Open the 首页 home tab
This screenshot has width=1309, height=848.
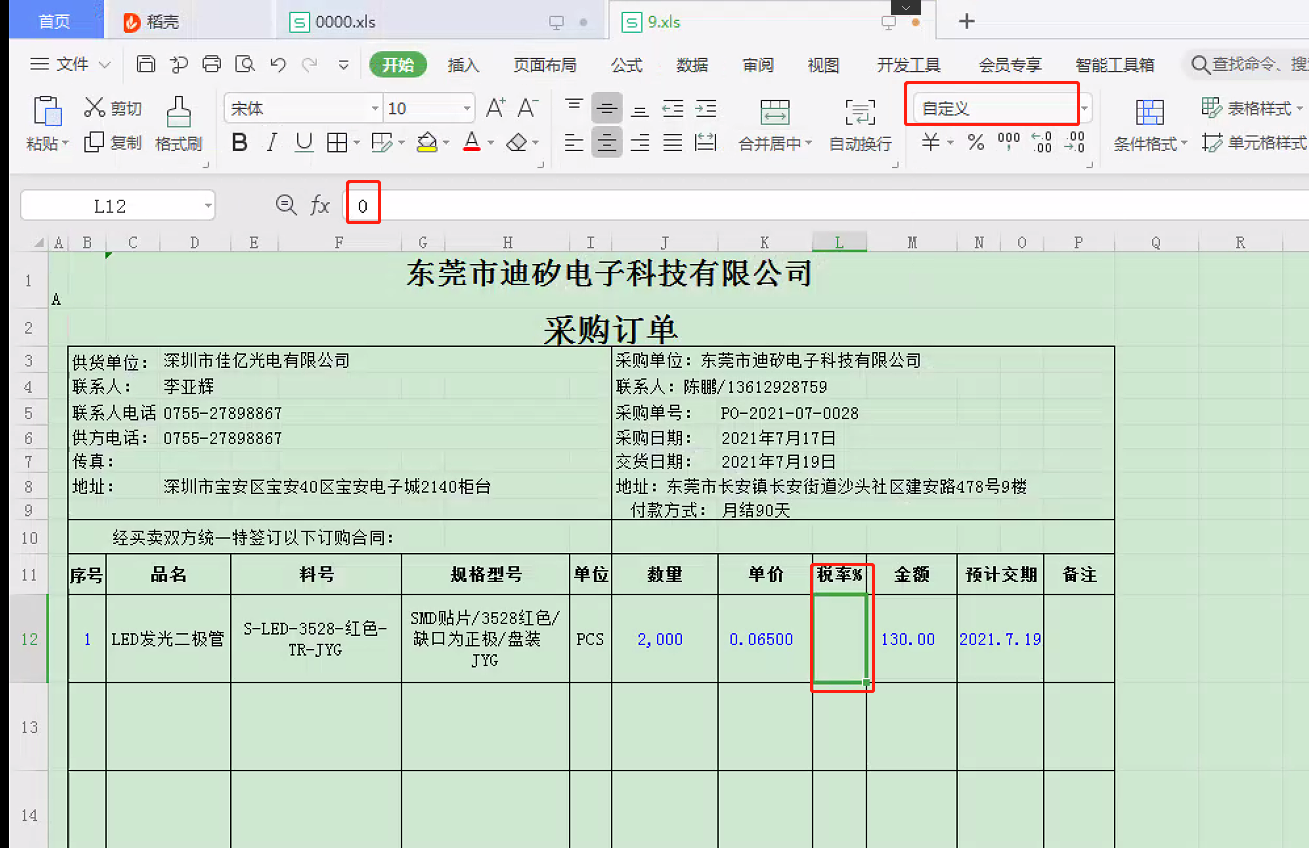click(54, 22)
